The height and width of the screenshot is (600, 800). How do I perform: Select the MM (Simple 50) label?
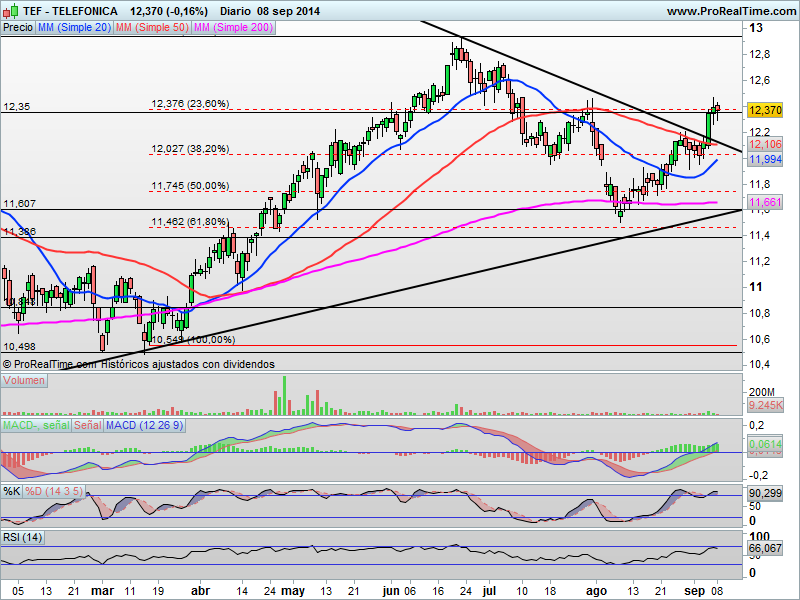click(x=152, y=28)
